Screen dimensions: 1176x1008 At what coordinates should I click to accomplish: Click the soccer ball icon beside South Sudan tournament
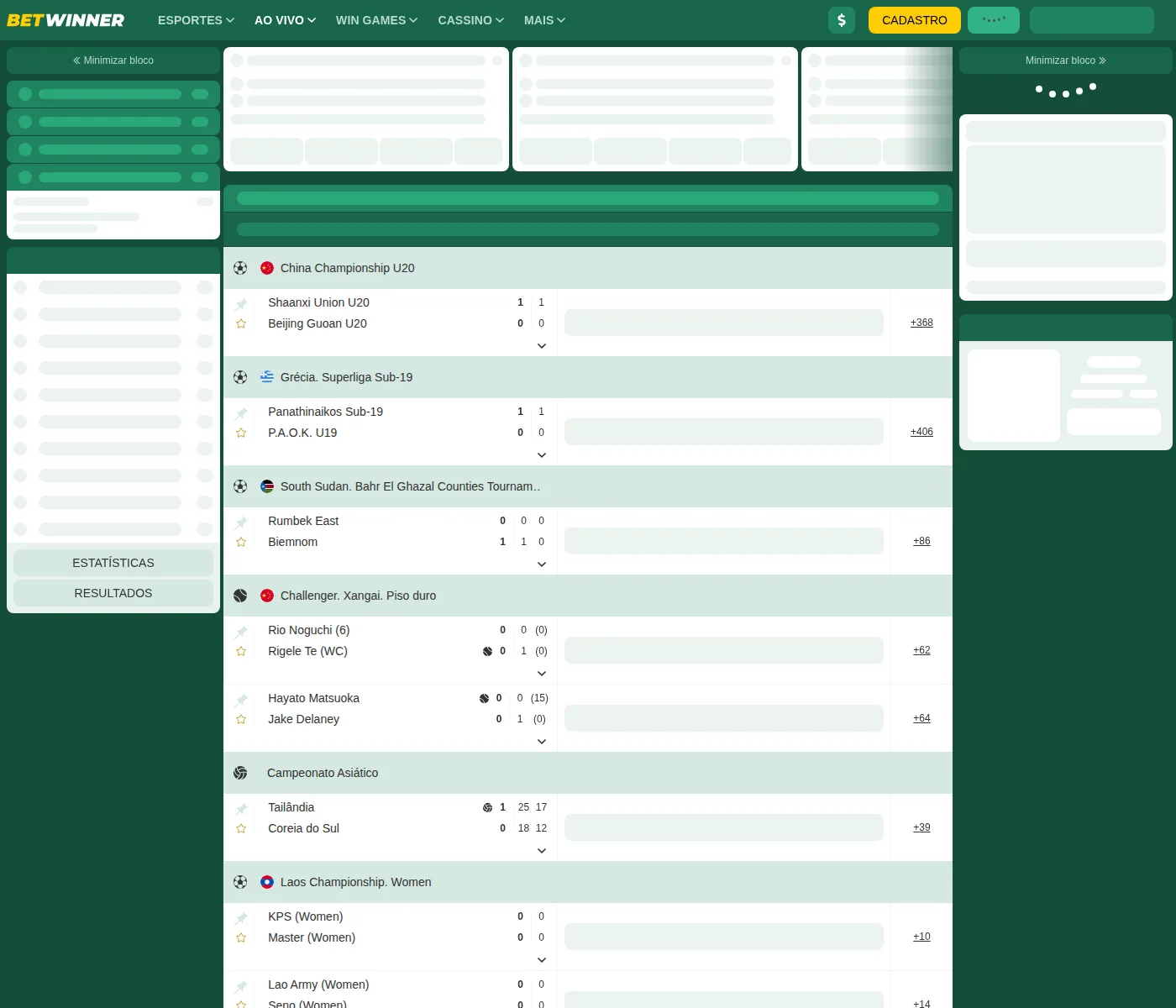240,486
